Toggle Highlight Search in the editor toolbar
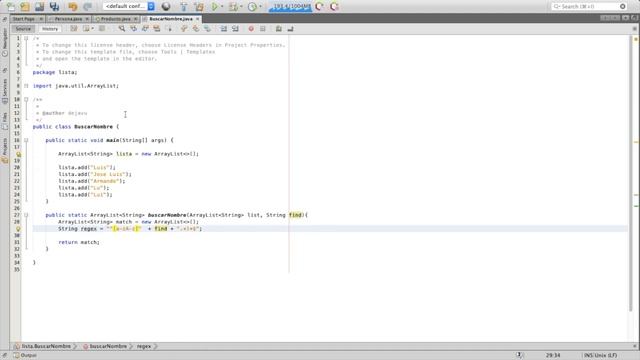640x360 pixels. click(157, 29)
